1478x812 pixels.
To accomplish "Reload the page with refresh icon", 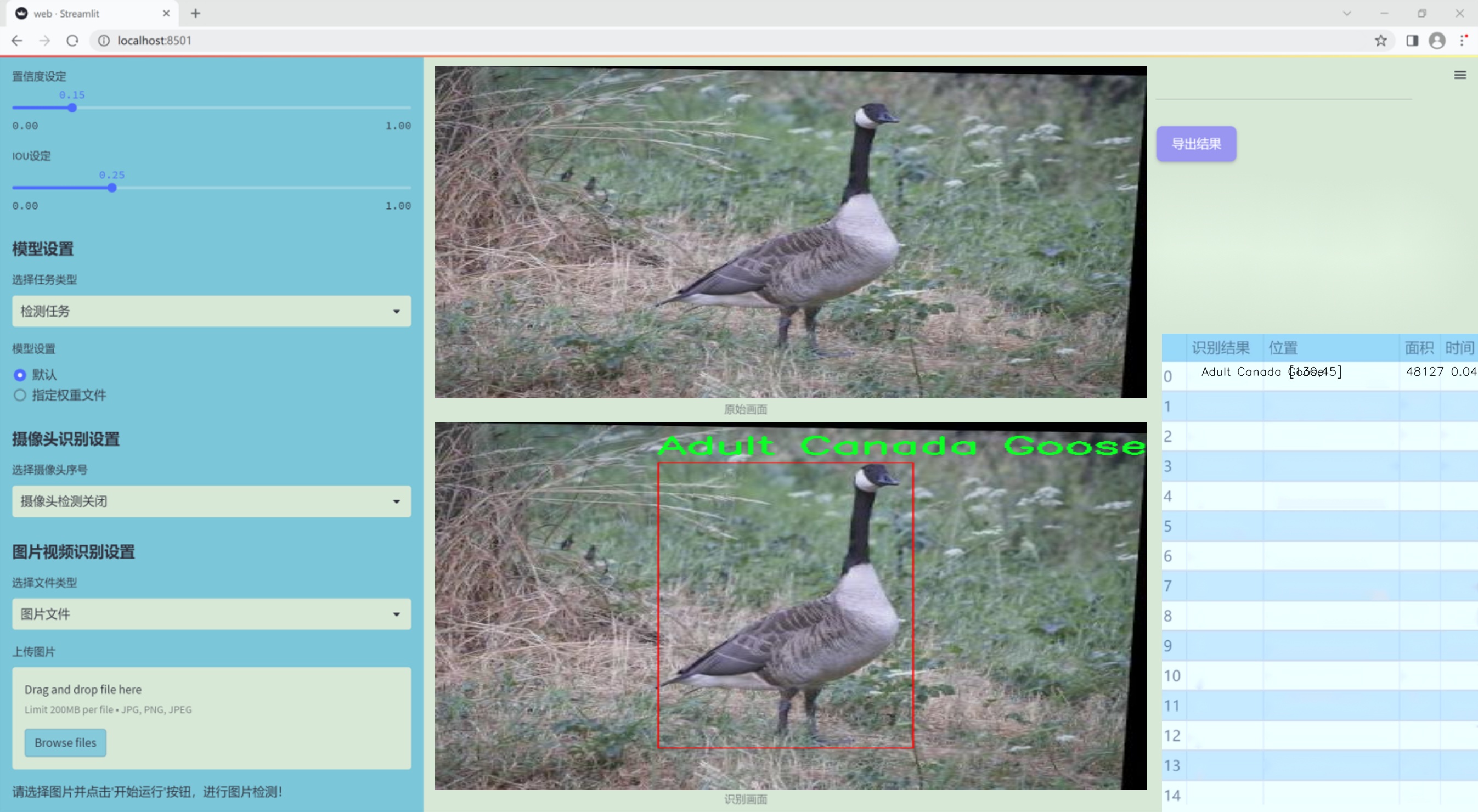I will pos(72,40).
